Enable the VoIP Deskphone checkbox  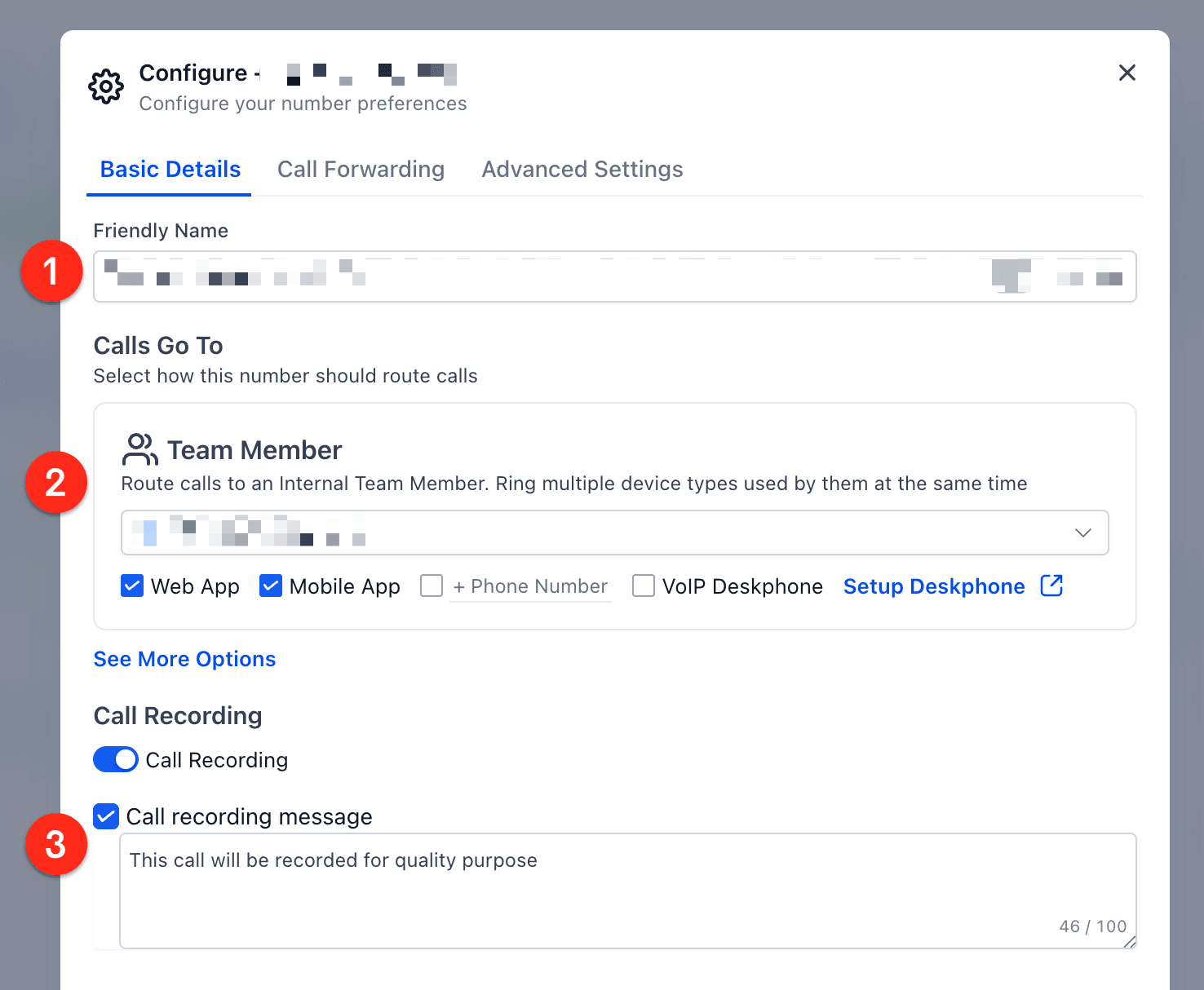coord(644,586)
